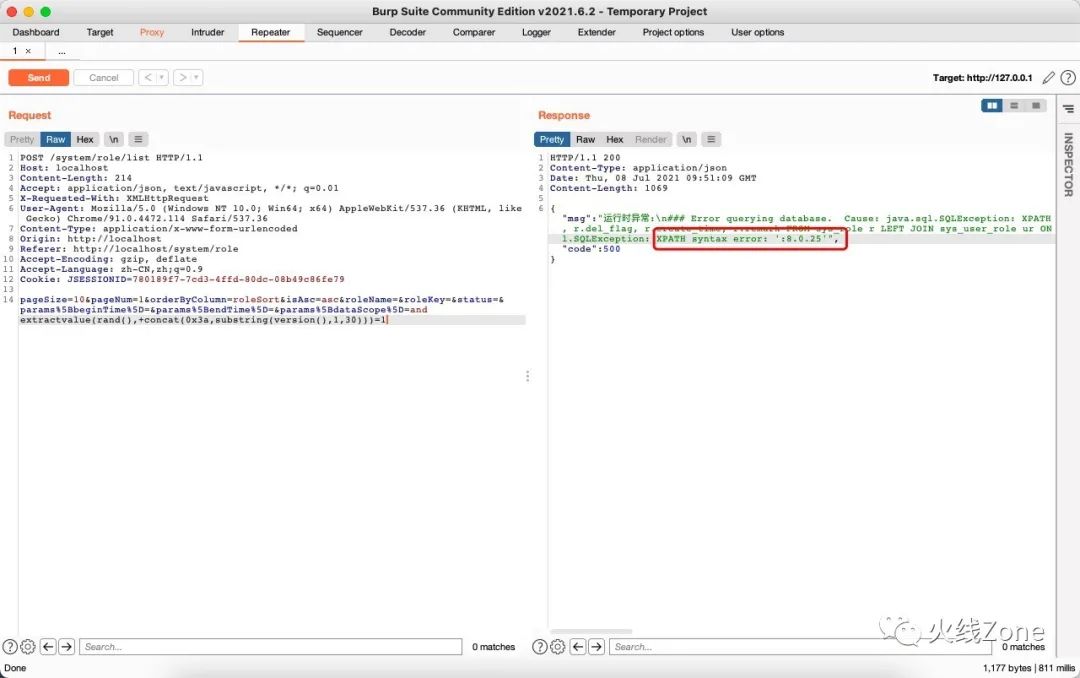Open request search settings gear

click(28, 647)
